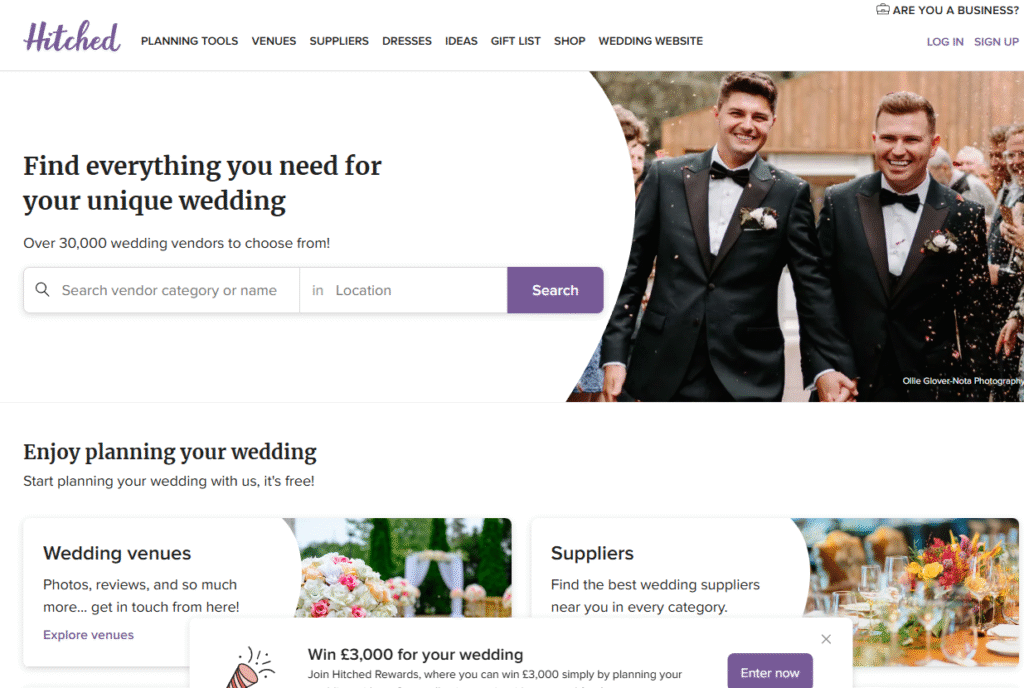The image size is (1024, 688).
Task: Click the briefcase business icon
Action: (882, 9)
